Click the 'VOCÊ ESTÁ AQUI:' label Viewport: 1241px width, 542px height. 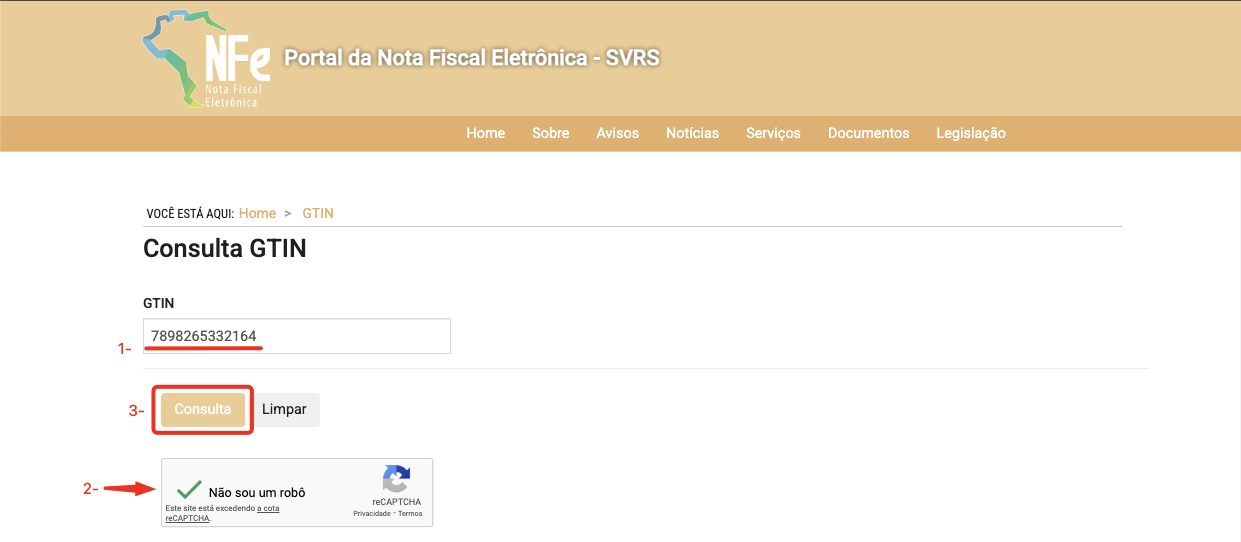pyautogui.click(x=190, y=214)
